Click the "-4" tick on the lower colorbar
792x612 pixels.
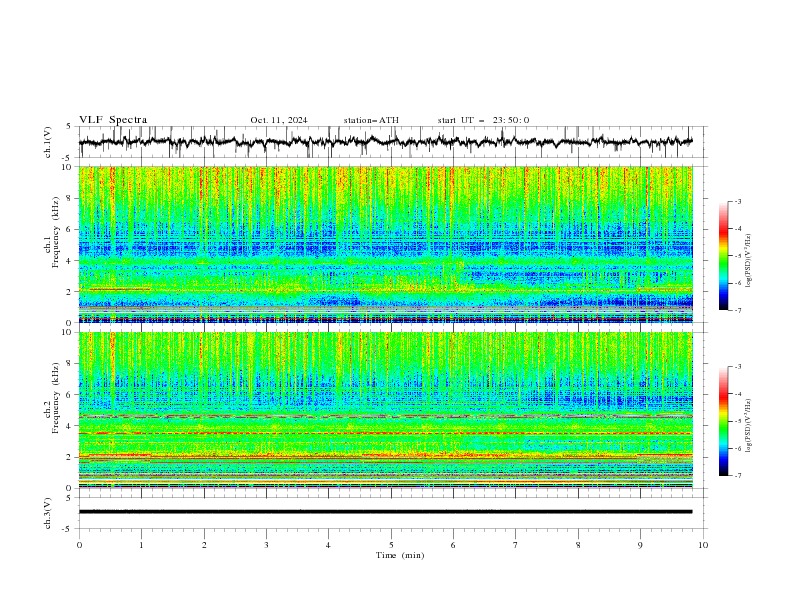pyautogui.click(x=737, y=394)
